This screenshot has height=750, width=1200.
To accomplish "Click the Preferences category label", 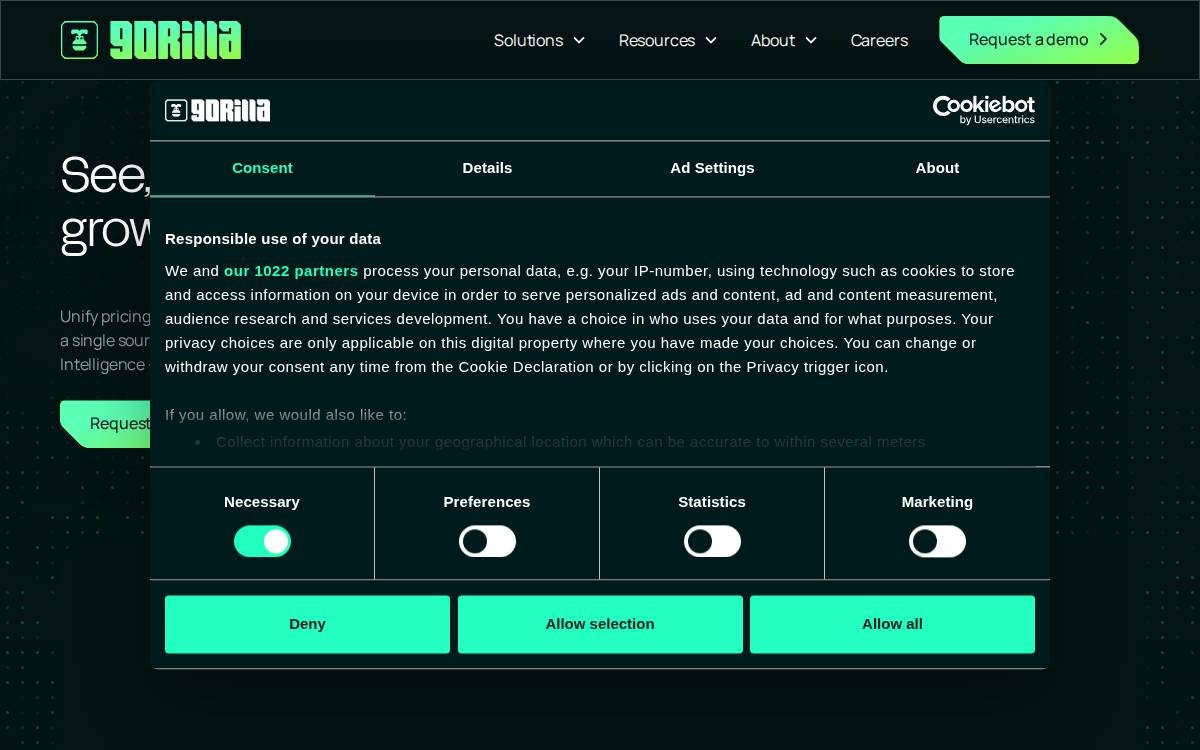I will (487, 502).
